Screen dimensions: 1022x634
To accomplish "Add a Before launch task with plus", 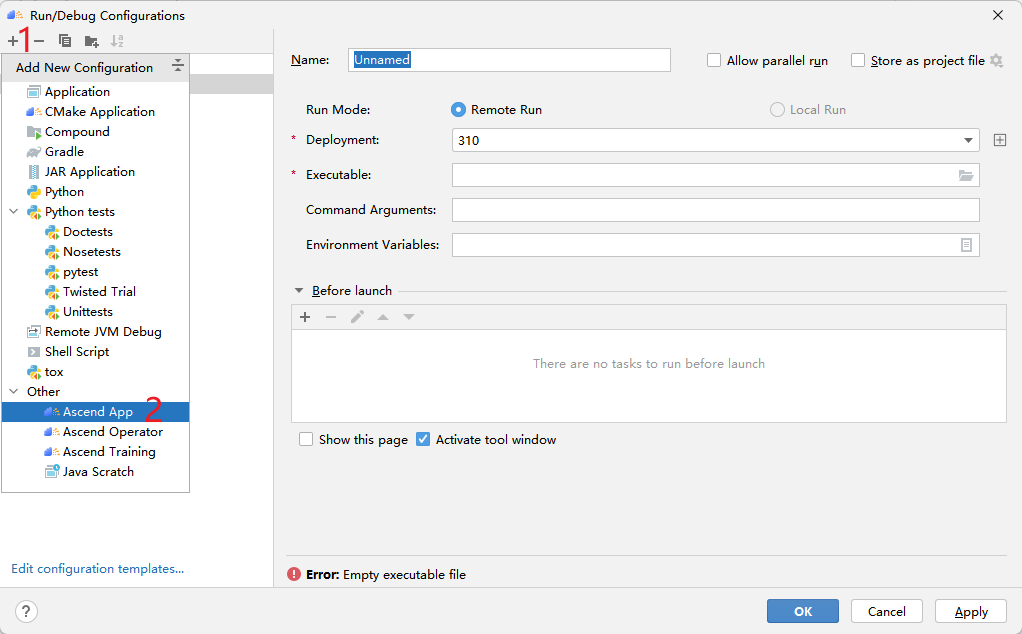I will pos(305,317).
